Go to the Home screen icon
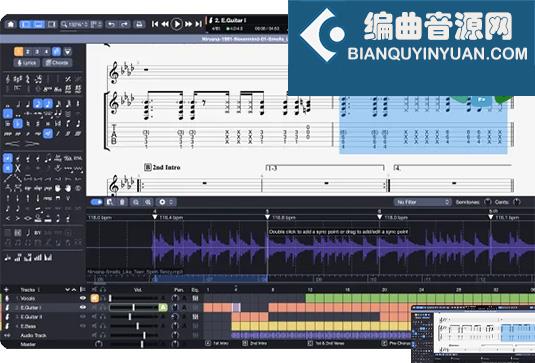Image resolution: width=535 pixels, height=363 pixels. (11, 24)
